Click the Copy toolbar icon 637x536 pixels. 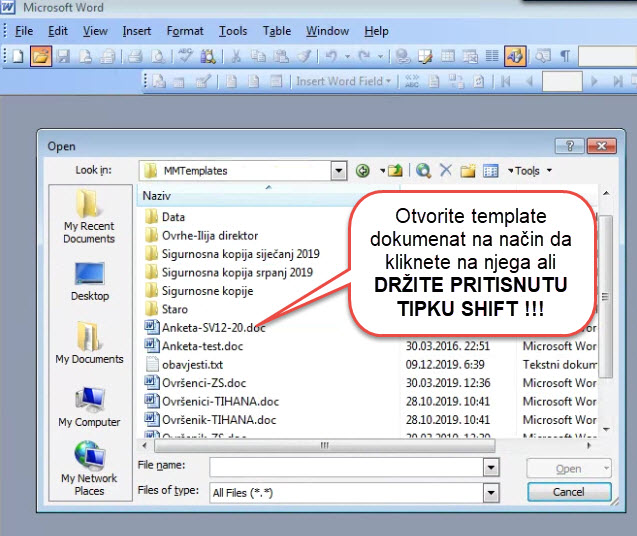[258, 56]
